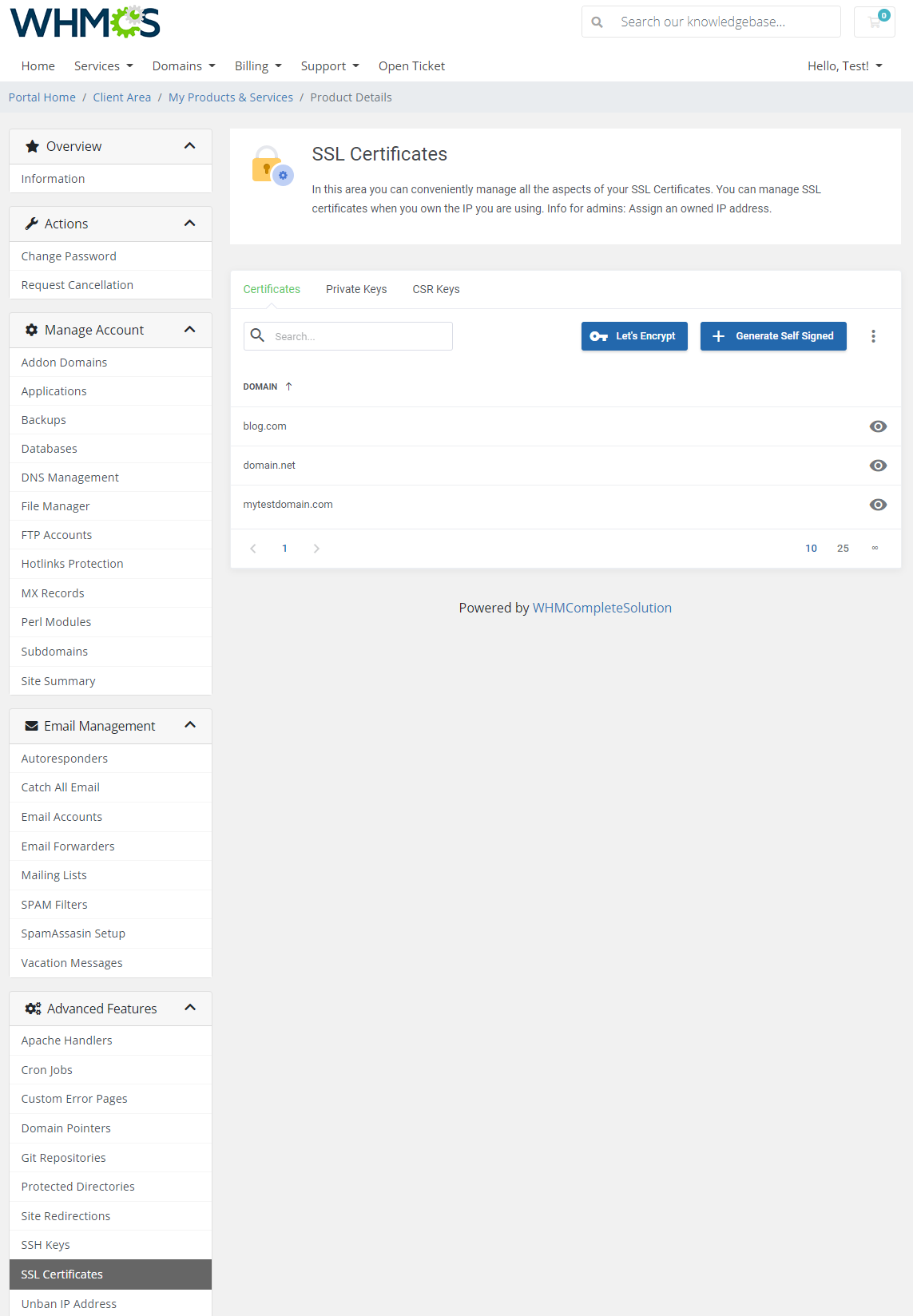Click the WHMCS logo
Viewport: 913px width, 1316px height.
85,22
